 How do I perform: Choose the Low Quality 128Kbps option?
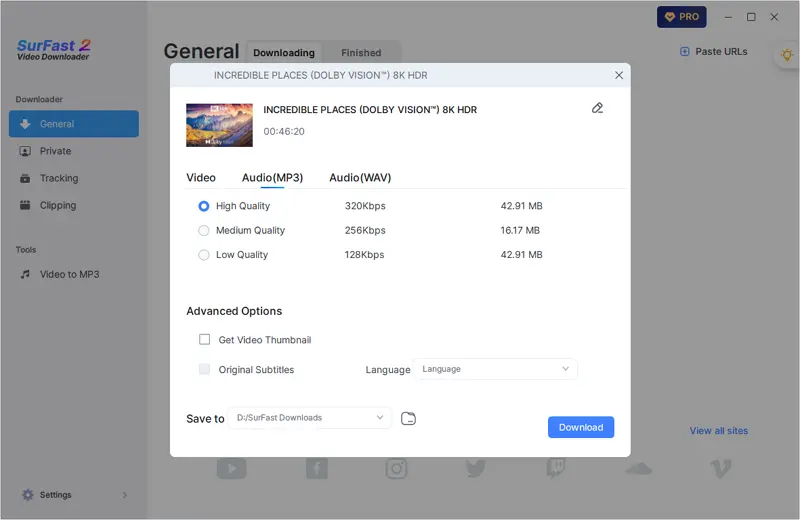[204, 255]
